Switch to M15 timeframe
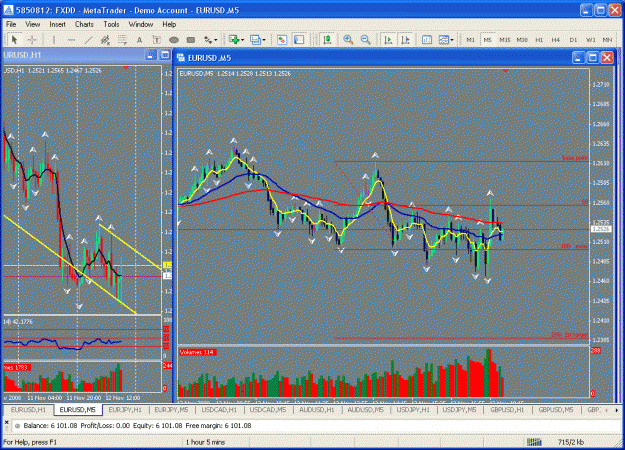 tap(505, 40)
